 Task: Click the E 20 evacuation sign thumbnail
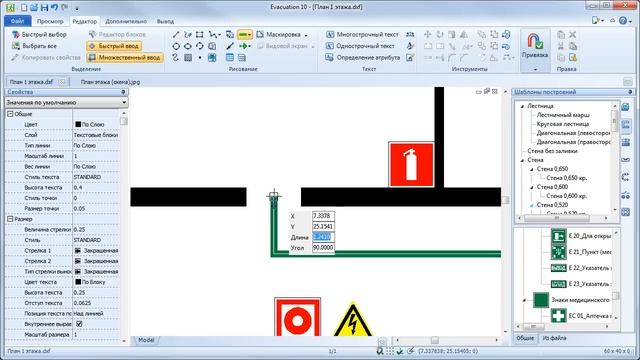click(558, 236)
